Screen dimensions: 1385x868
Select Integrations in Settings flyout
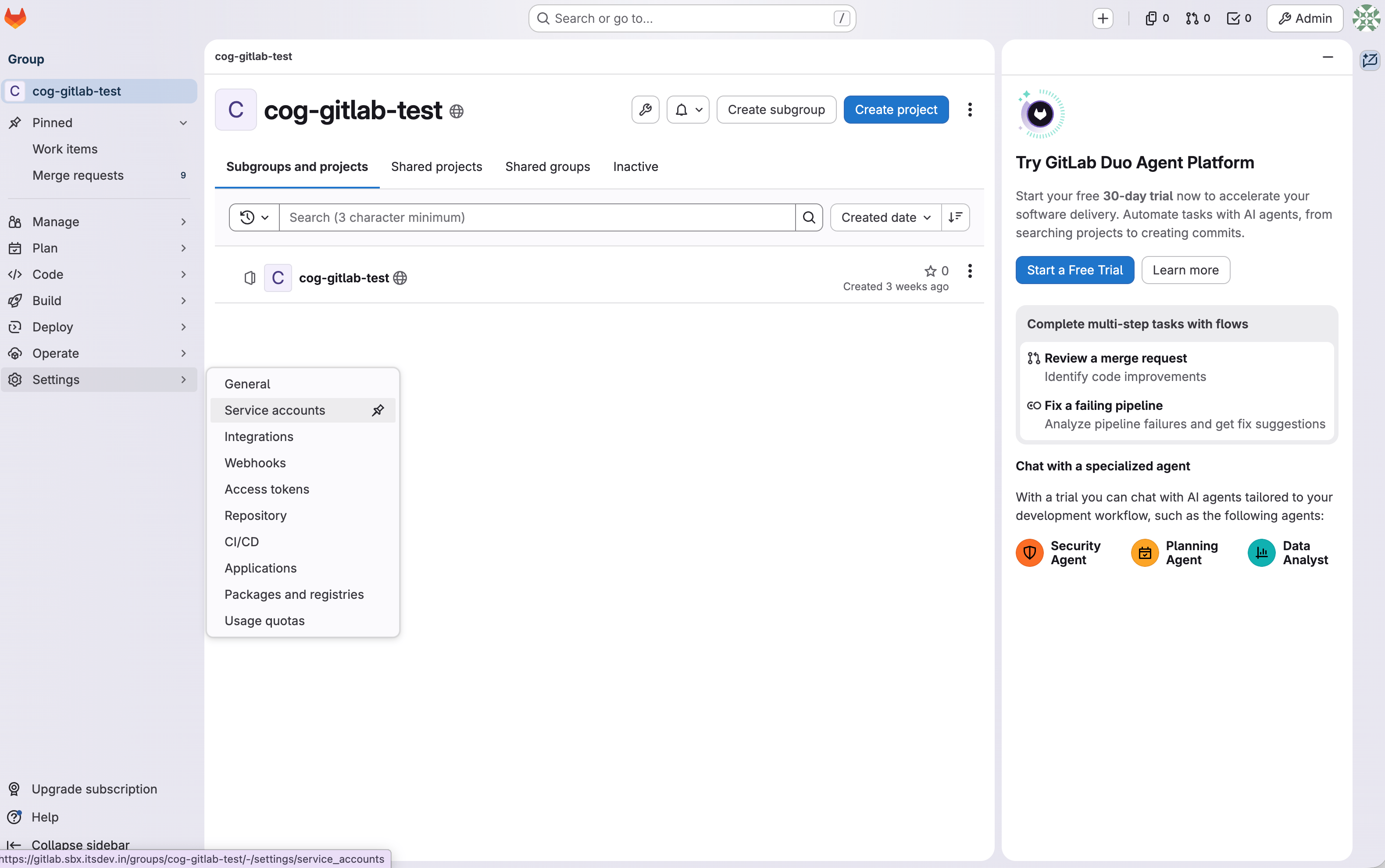click(303, 437)
